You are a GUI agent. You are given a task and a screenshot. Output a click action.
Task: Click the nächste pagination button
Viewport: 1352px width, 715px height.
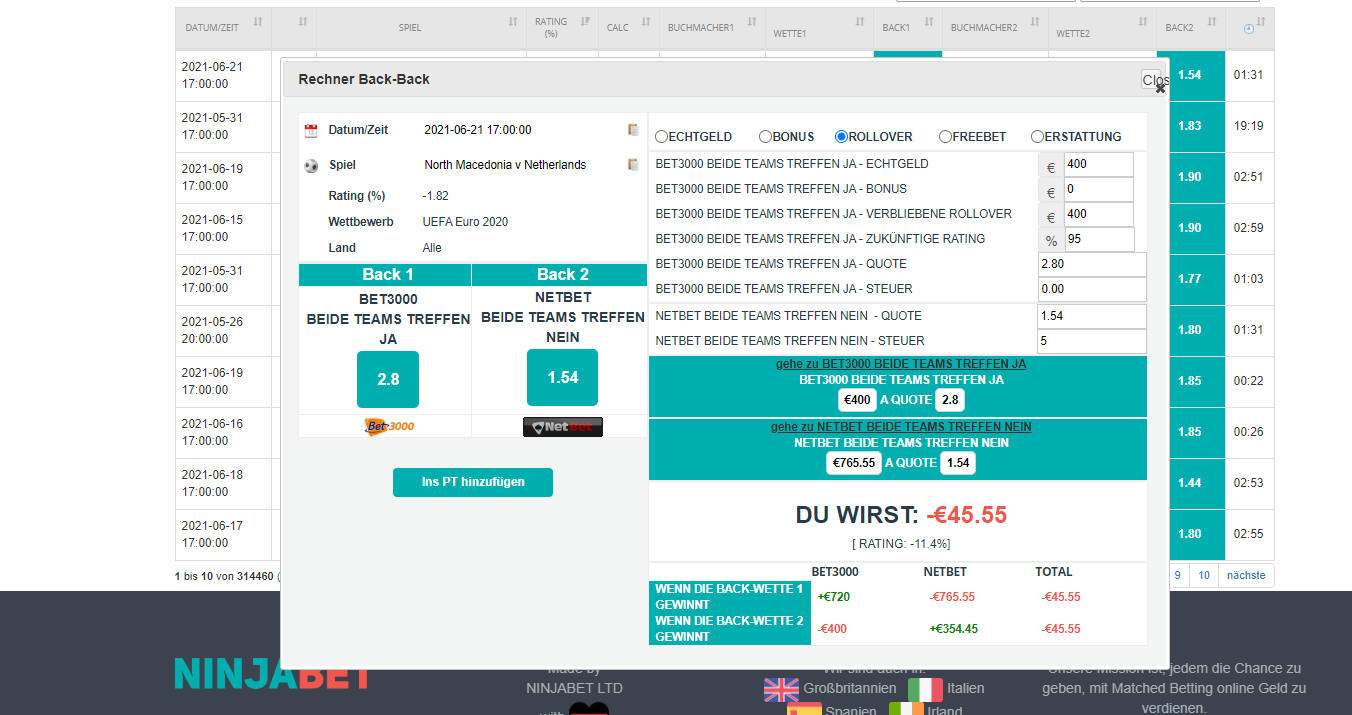pos(1246,575)
